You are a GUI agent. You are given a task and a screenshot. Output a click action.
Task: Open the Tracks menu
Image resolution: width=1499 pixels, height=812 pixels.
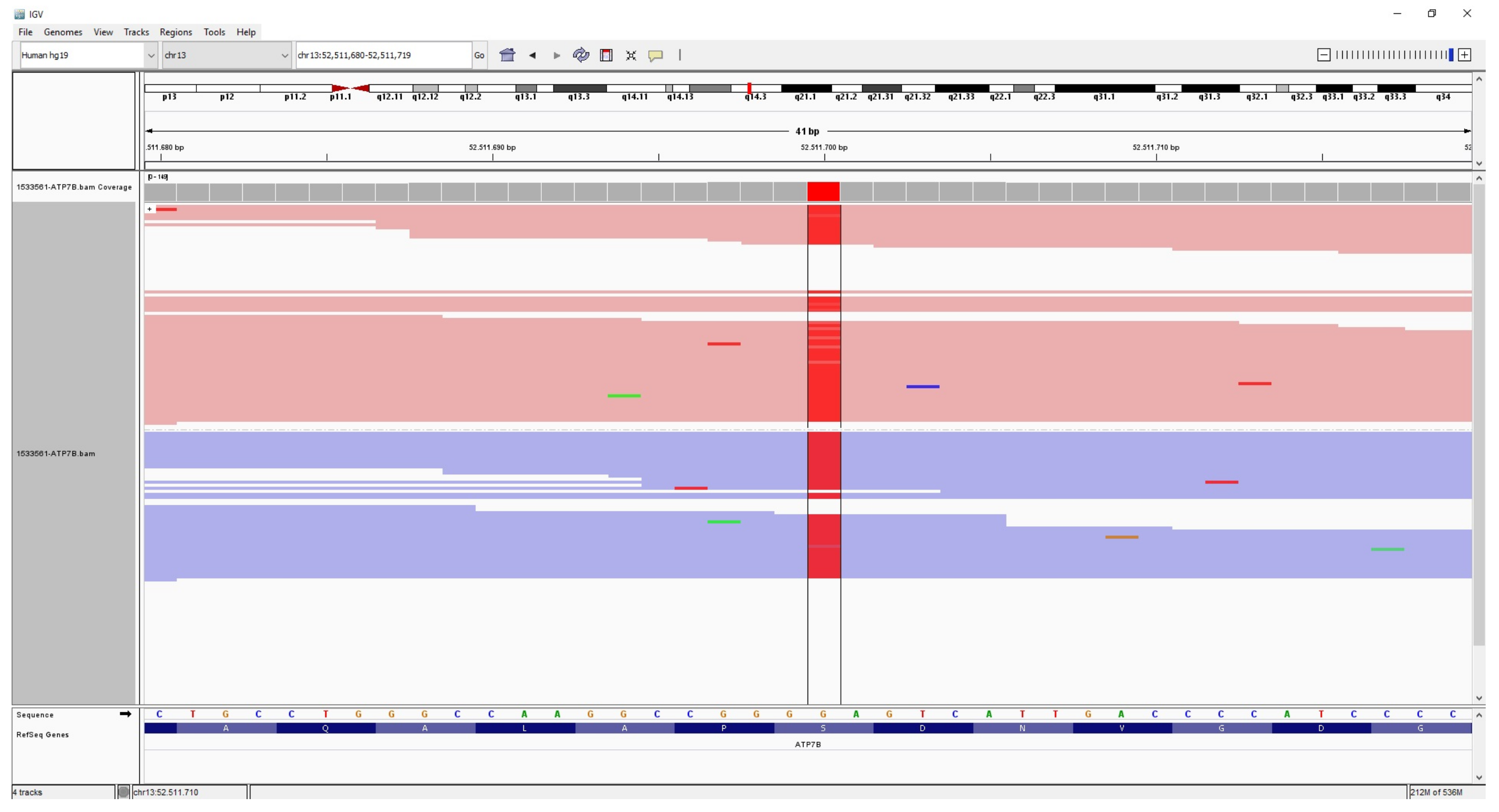tap(136, 32)
